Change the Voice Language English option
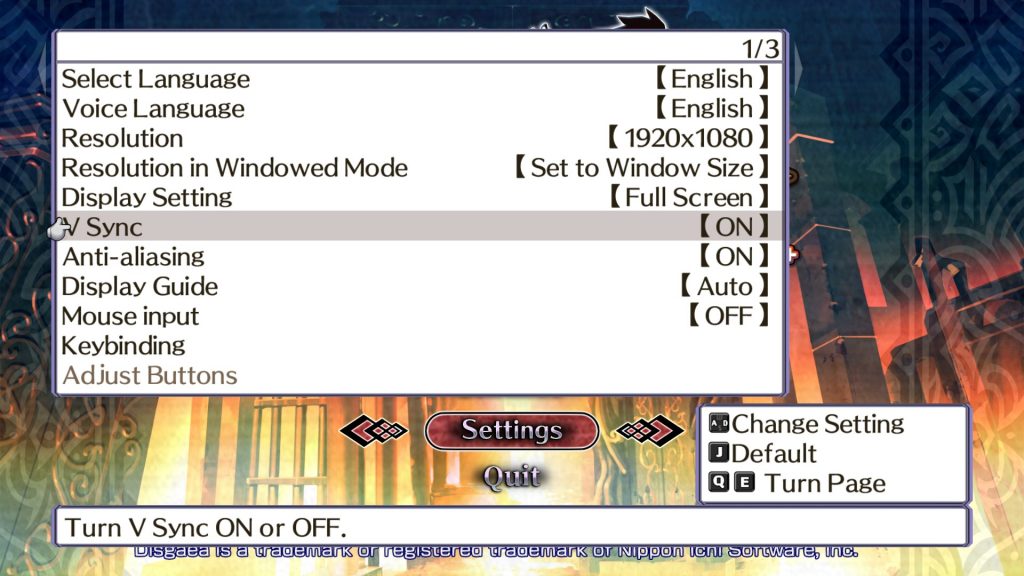This screenshot has height=576, width=1024. [712, 108]
